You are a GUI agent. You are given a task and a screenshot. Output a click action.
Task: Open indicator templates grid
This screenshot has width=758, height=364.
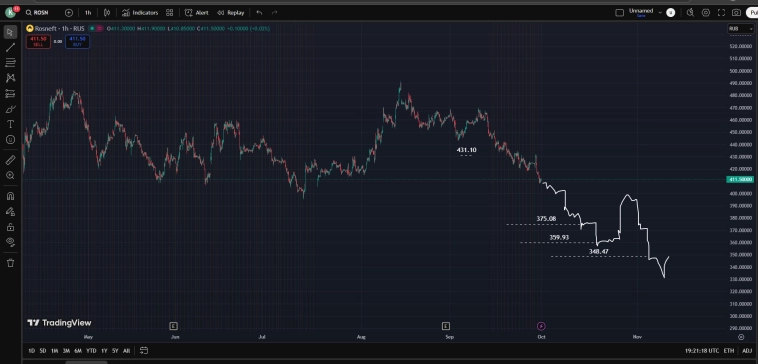169,13
